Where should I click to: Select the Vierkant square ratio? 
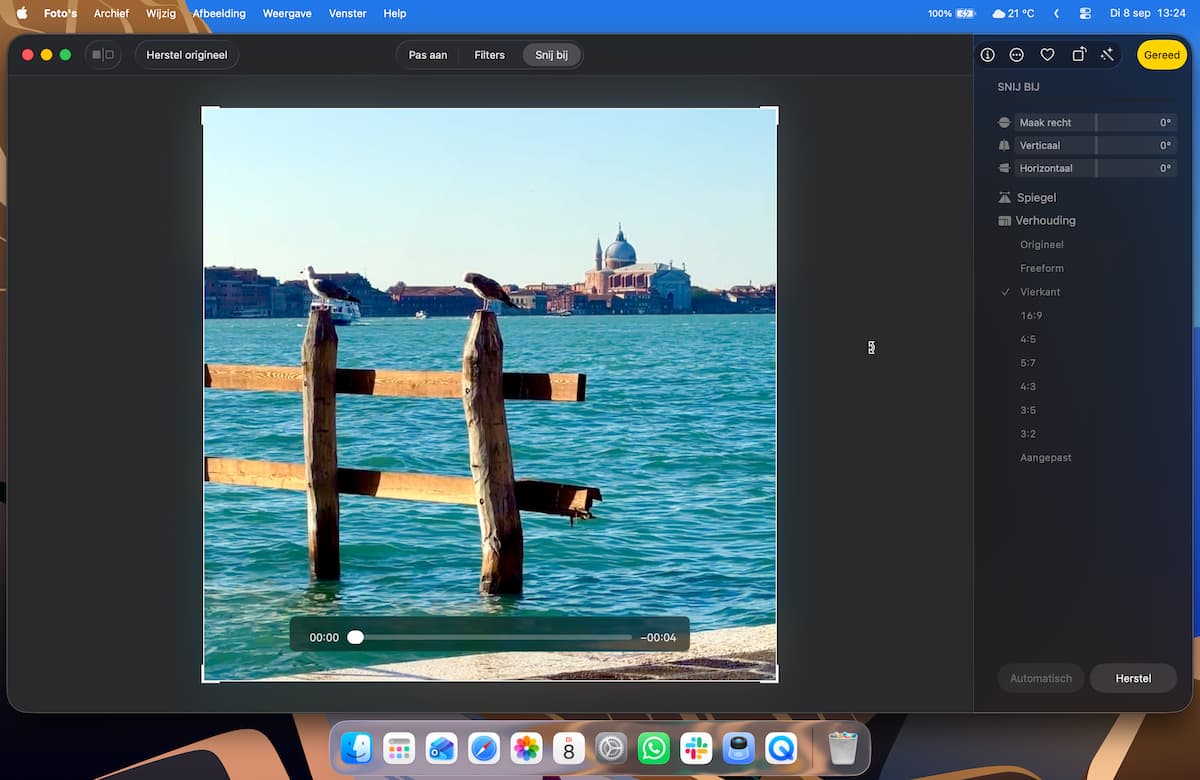(x=1040, y=292)
